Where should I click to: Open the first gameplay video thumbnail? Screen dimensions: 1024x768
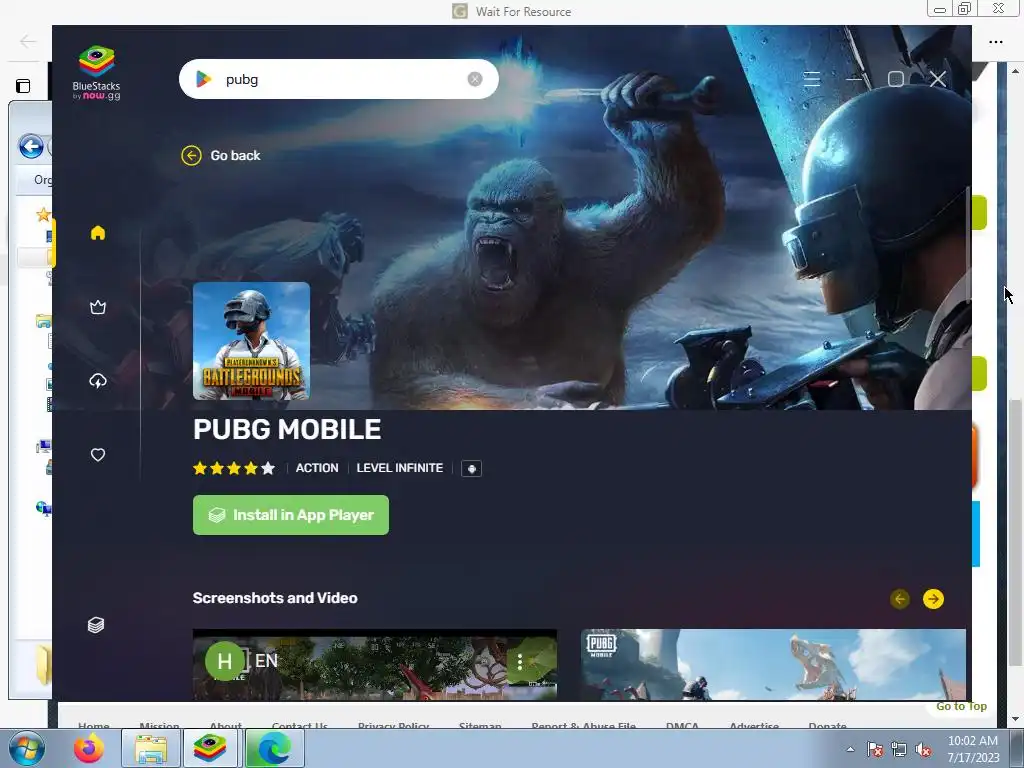[375, 665]
